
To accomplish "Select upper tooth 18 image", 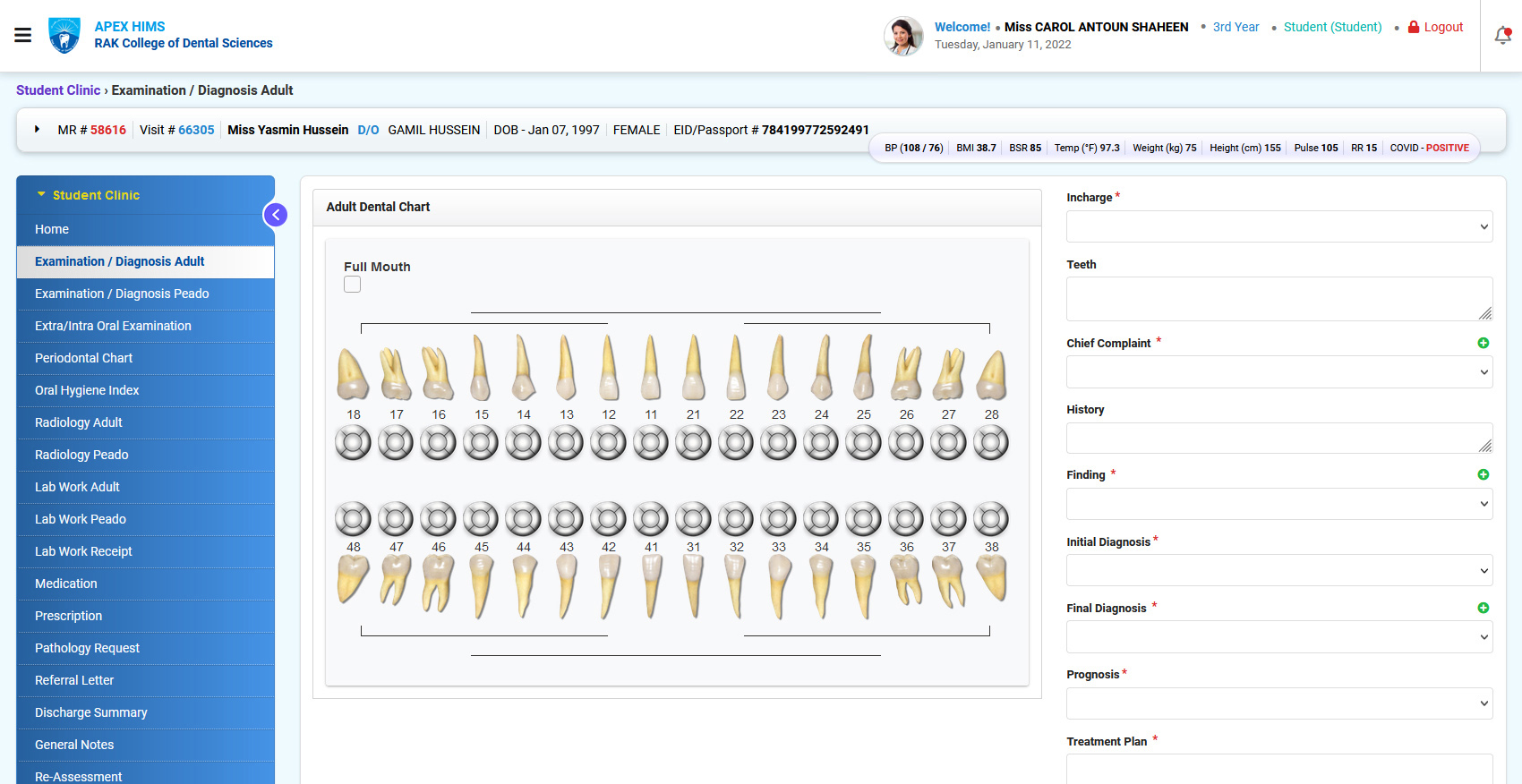I will pos(353,373).
